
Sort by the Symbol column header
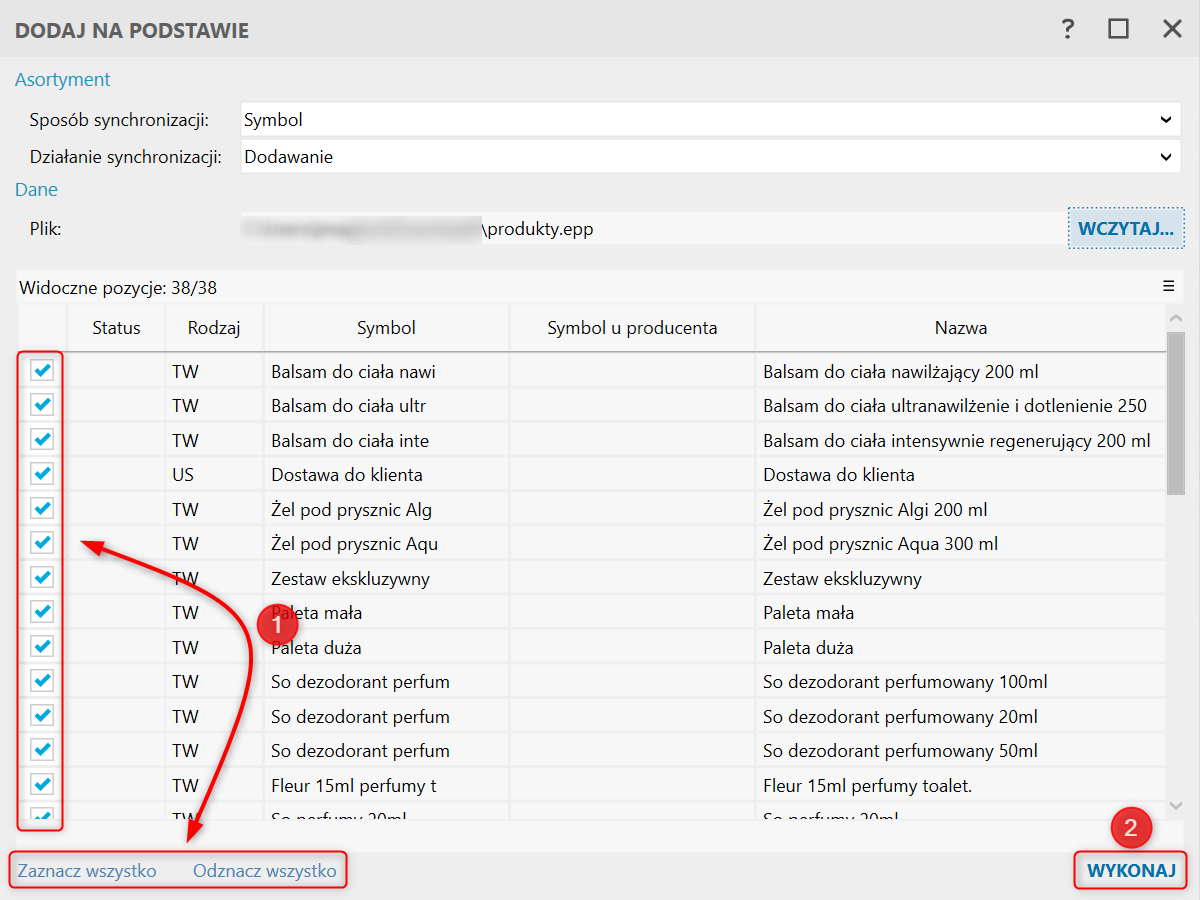click(x=386, y=328)
